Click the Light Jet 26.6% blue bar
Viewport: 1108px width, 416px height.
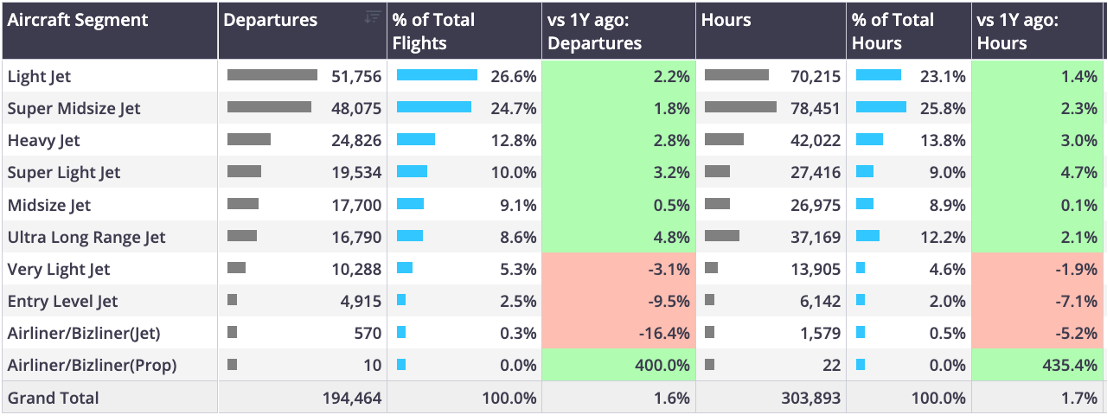[x=437, y=75]
